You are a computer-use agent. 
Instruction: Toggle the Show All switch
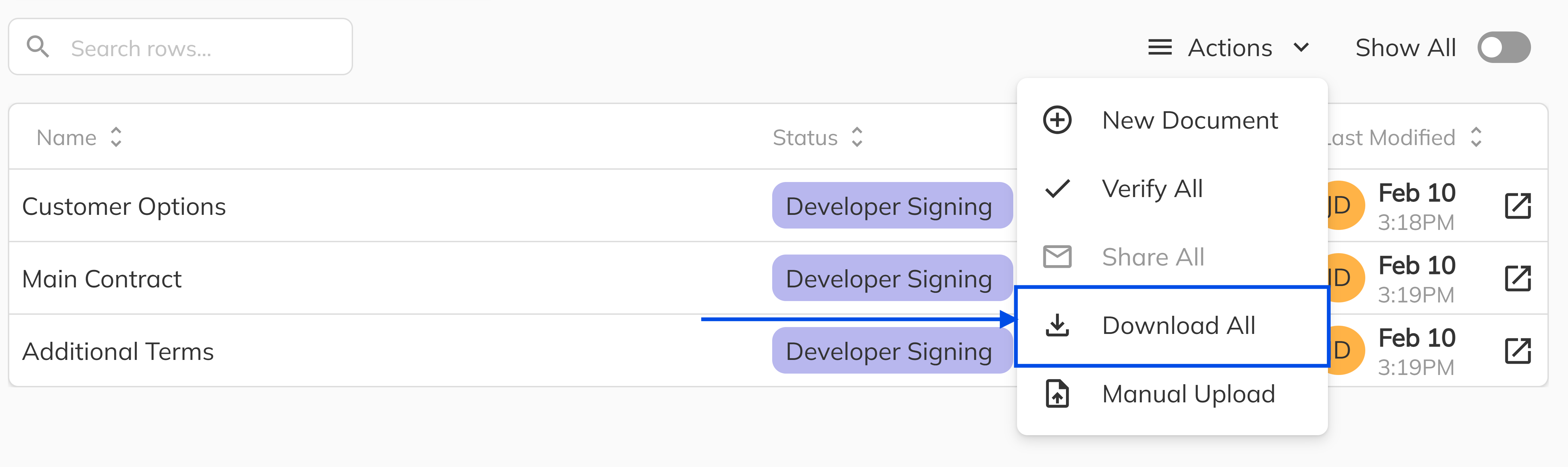tap(1504, 48)
